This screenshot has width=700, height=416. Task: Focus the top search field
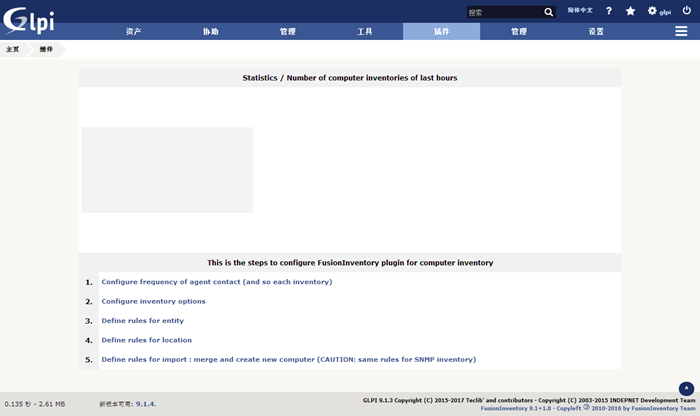pyautogui.click(x=505, y=12)
